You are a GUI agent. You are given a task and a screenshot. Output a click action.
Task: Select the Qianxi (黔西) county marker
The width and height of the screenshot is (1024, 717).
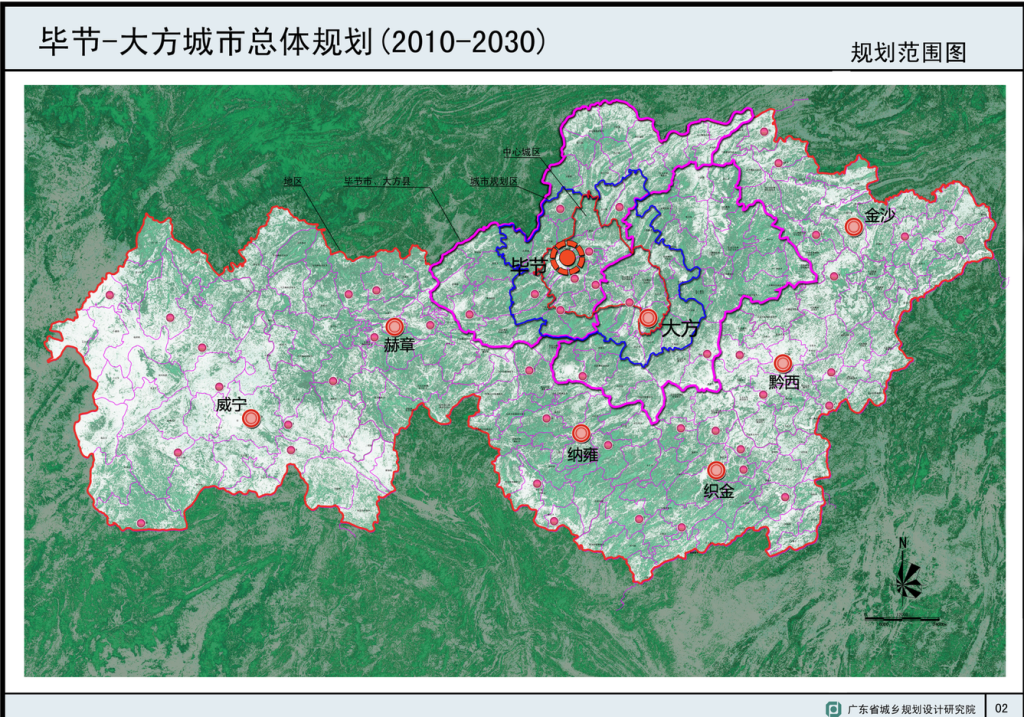click(x=783, y=363)
